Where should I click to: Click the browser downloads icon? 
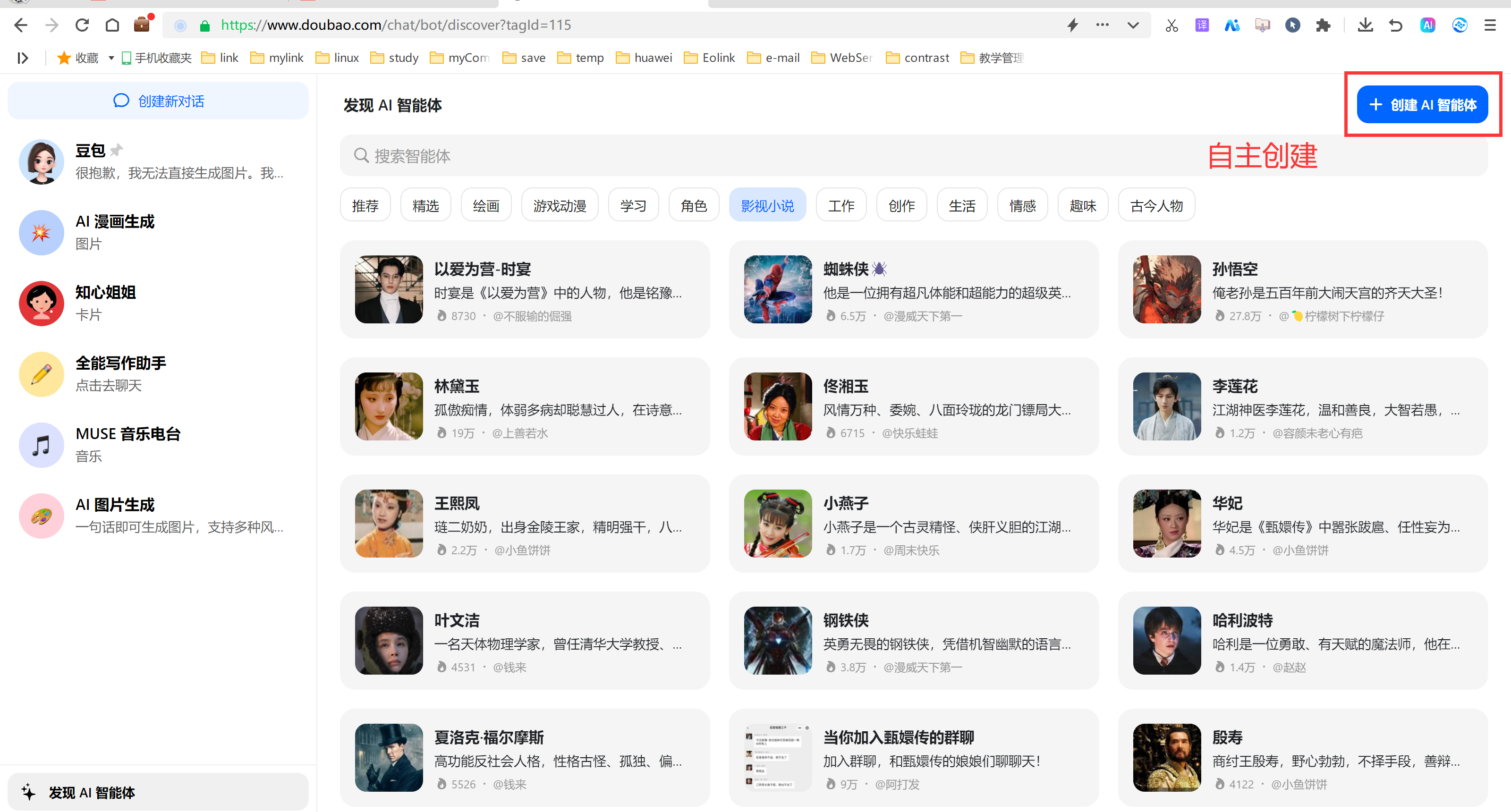pos(1366,25)
